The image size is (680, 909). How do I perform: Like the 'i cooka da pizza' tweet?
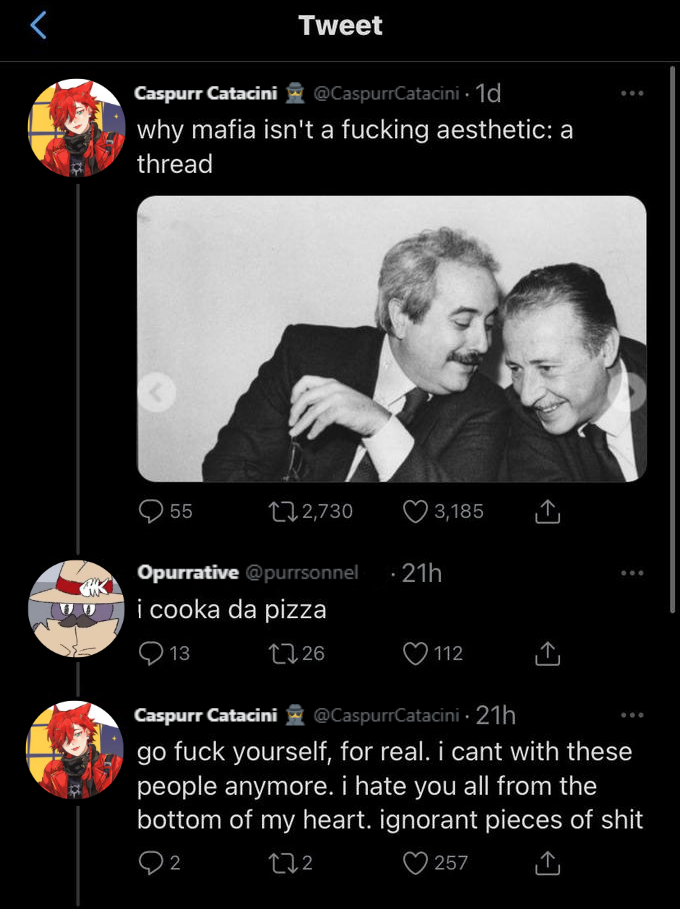coord(415,653)
